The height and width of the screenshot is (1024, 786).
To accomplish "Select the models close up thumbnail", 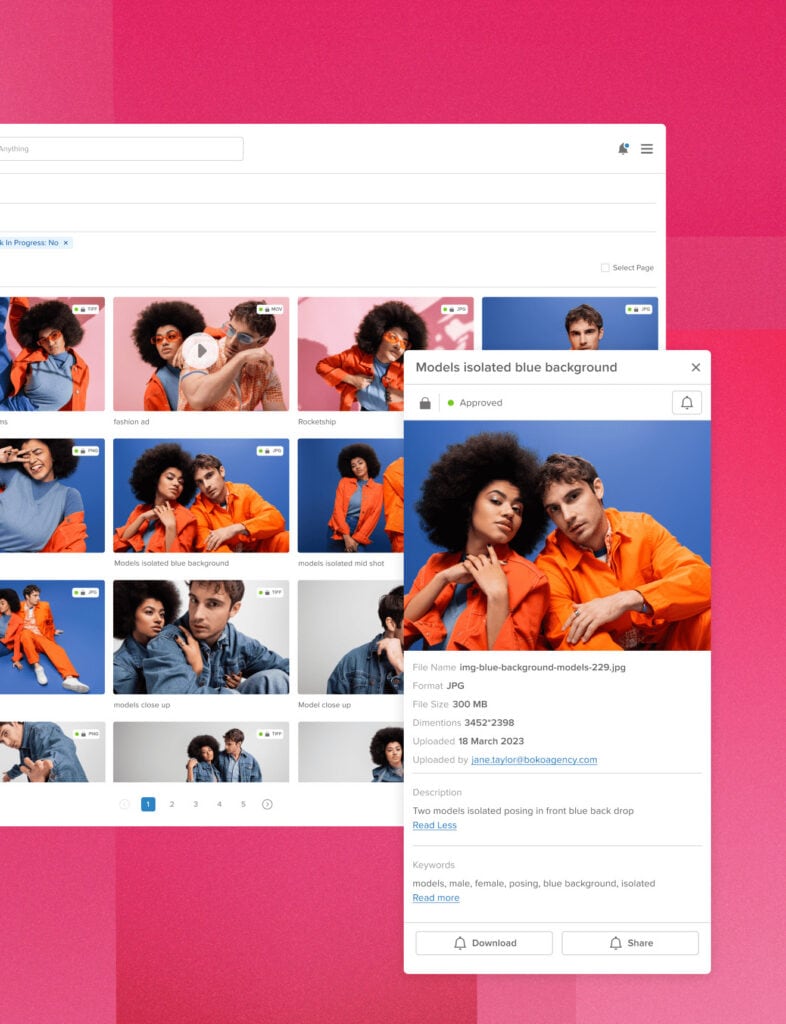I will pyautogui.click(x=200, y=637).
